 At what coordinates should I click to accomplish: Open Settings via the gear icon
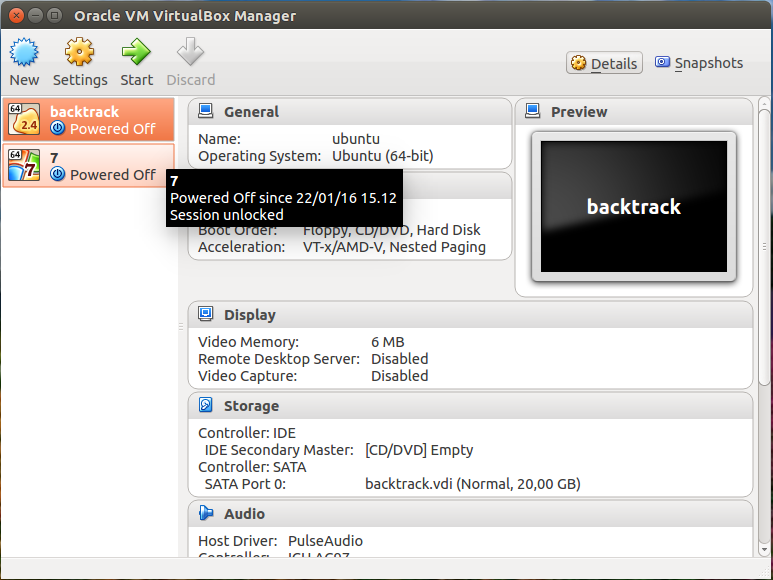pos(79,52)
